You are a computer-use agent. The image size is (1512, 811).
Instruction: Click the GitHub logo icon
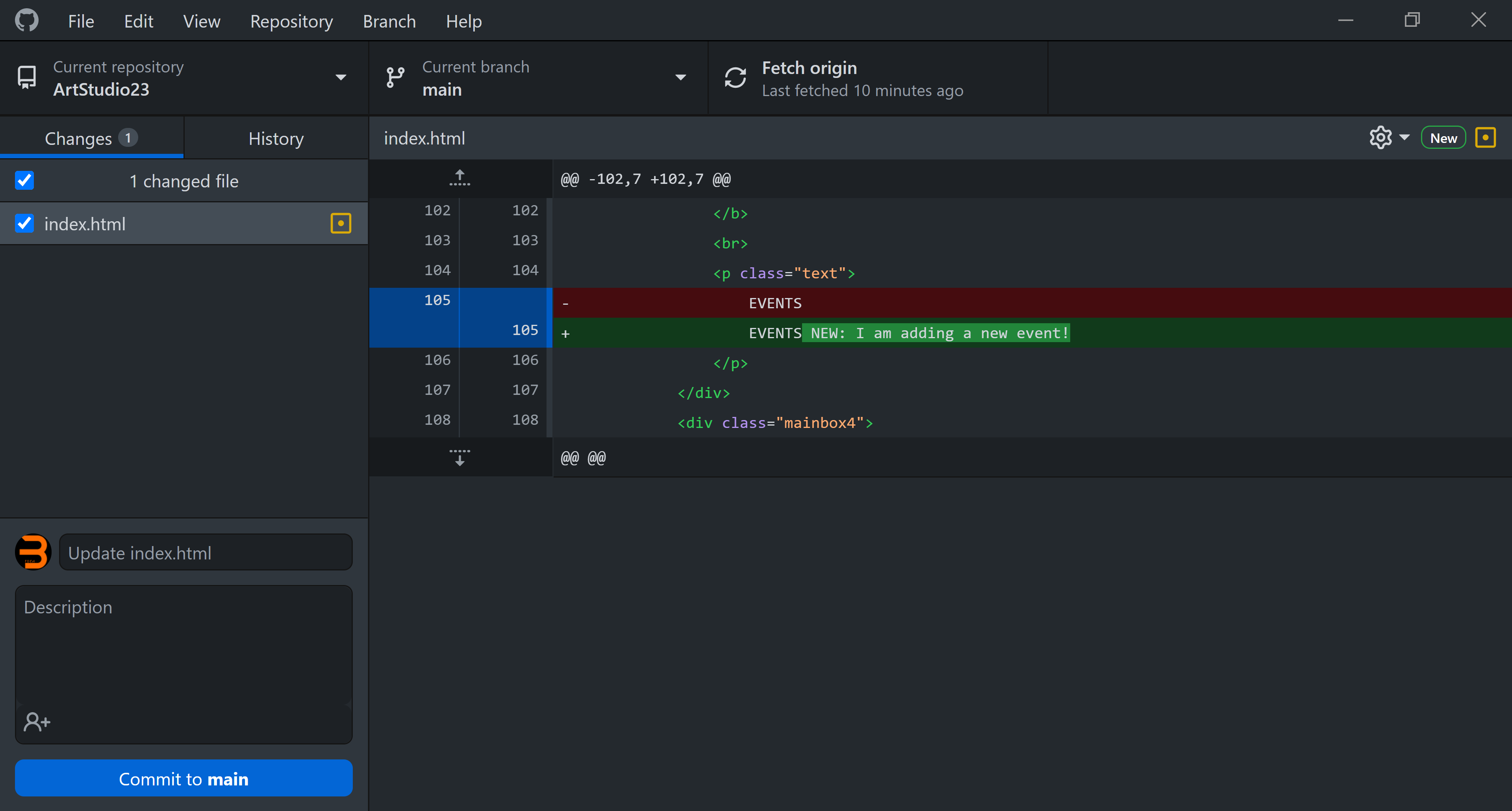point(27,20)
